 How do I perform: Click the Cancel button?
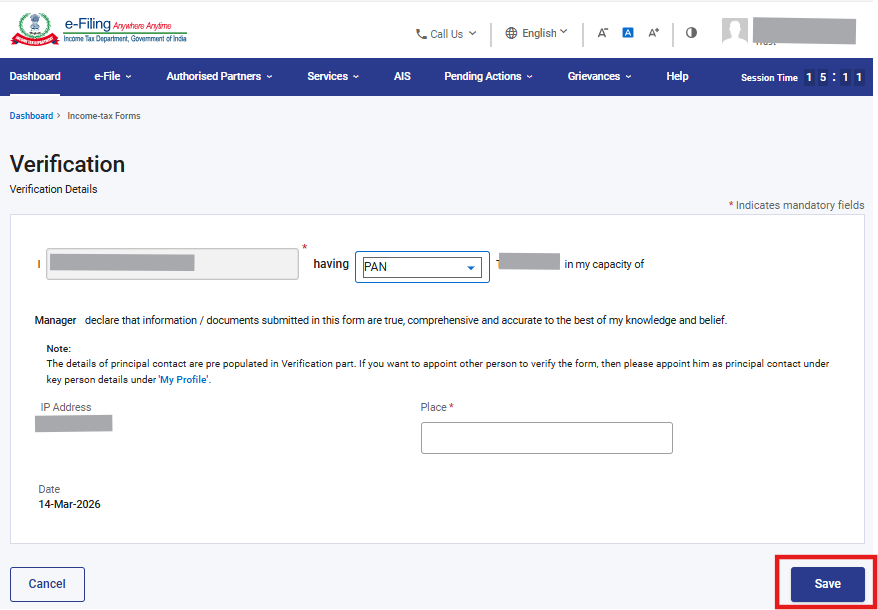47,584
